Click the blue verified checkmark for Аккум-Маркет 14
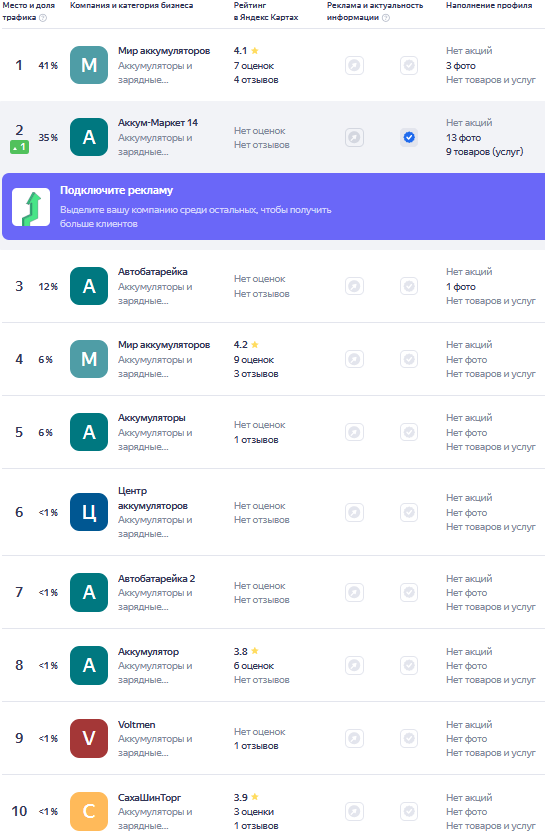 click(x=409, y=138)
